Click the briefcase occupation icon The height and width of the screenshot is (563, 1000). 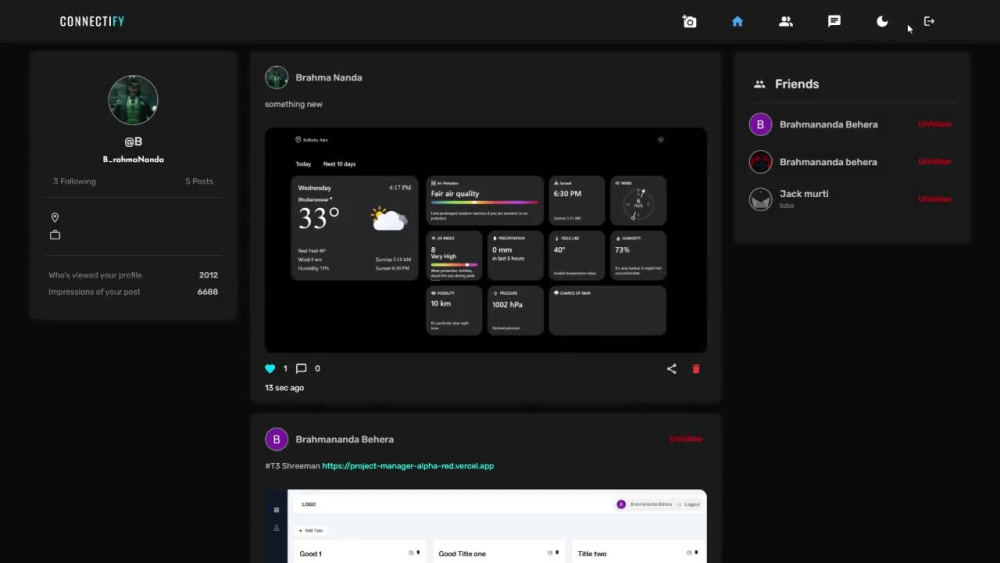tap(55, 235)
